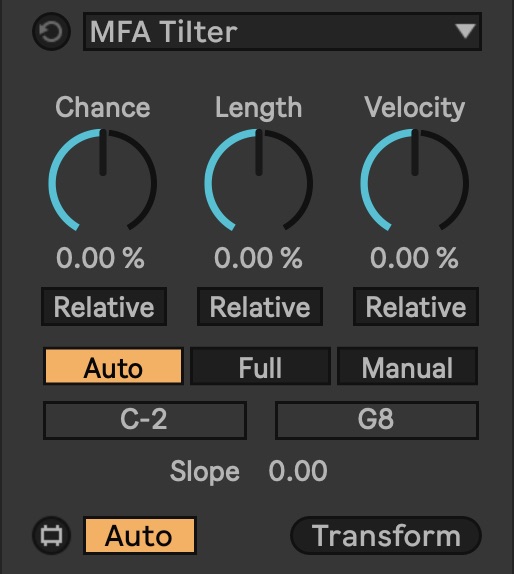Click the Chance 0.00 % value
The image size is (514, 574).
click(x=100, y=258)
